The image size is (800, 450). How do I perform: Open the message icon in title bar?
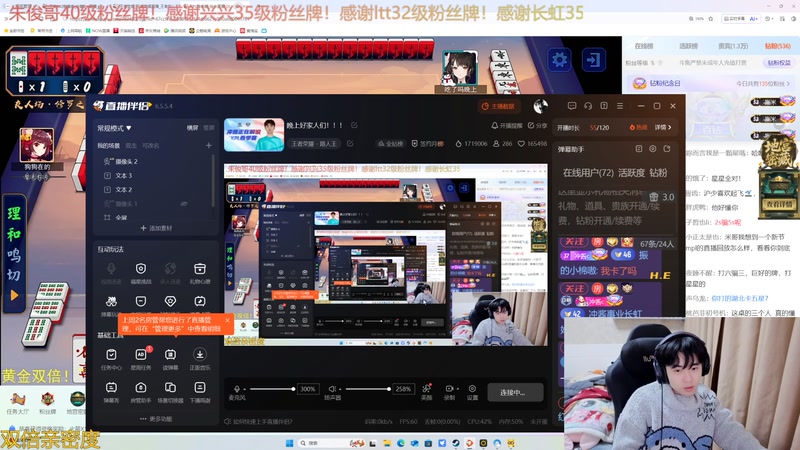pyautogui.click(x=572, y=106)
